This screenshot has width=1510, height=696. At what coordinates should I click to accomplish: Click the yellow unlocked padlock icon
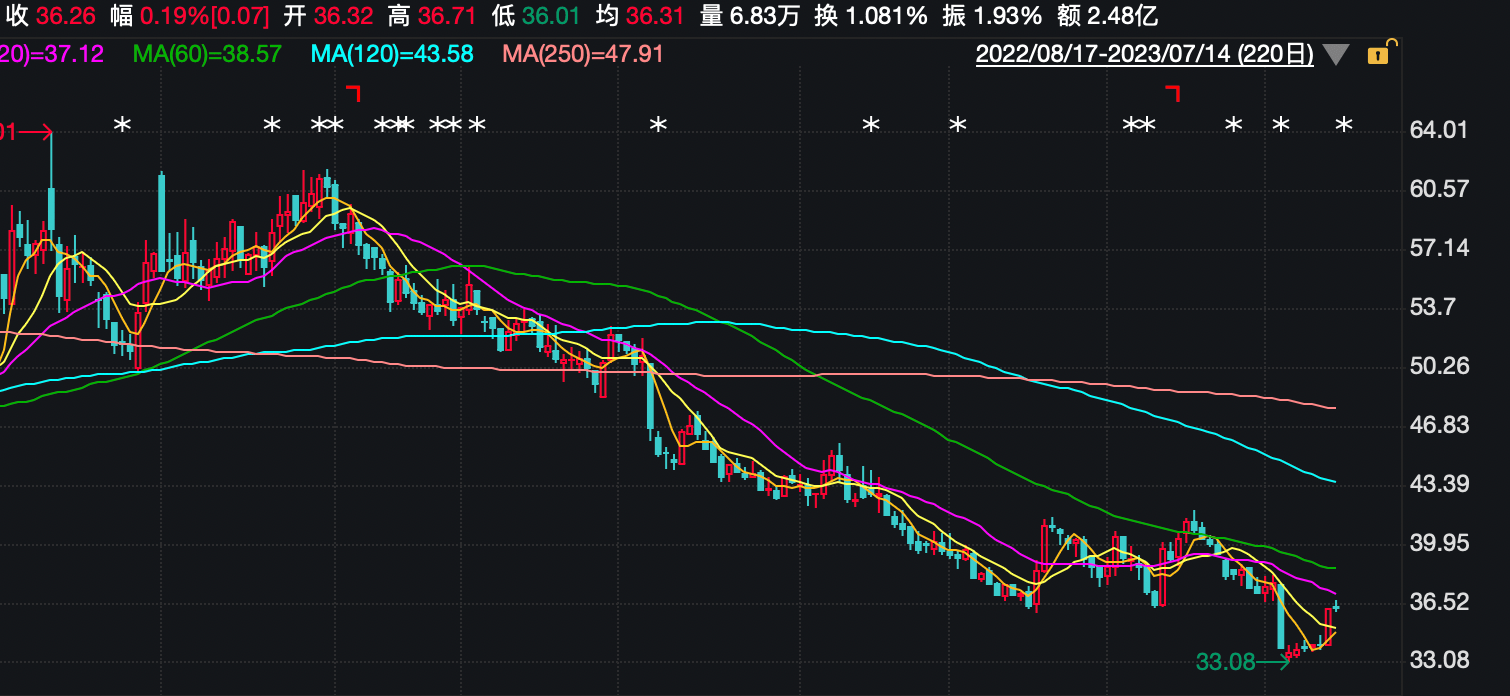point(1379,54)
